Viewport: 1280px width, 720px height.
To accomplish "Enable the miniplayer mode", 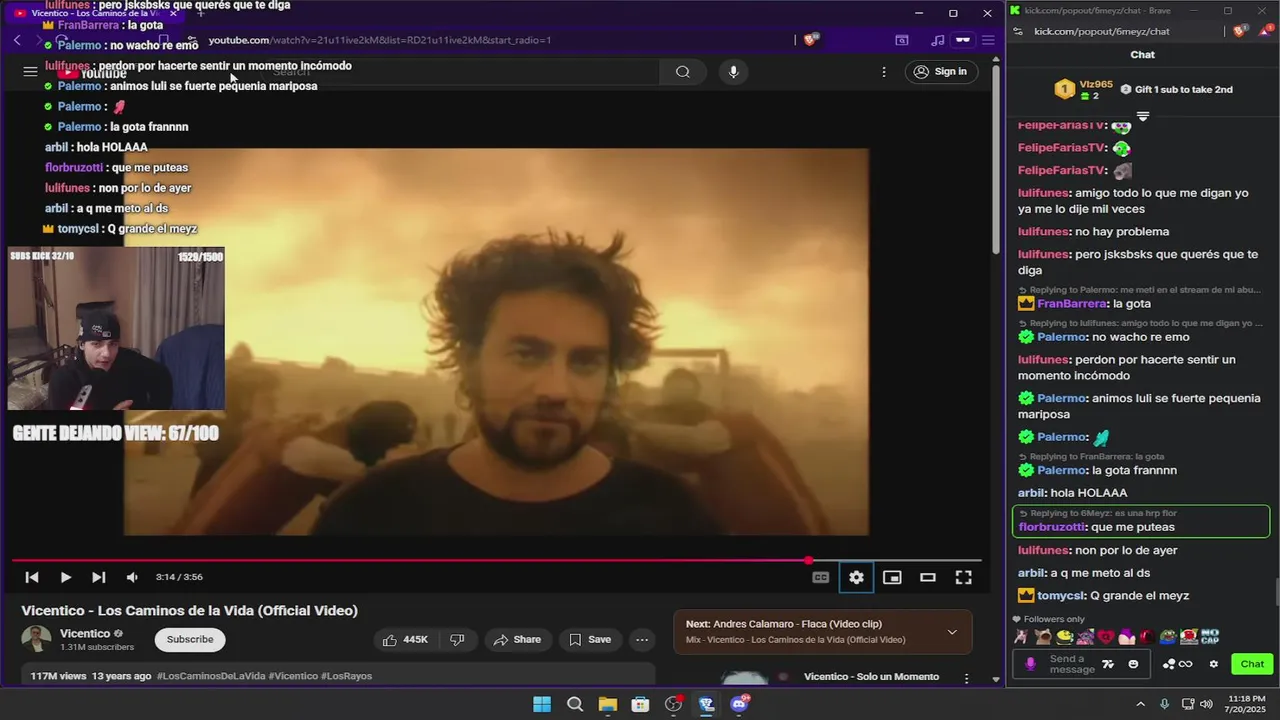I will pos(892,577).
